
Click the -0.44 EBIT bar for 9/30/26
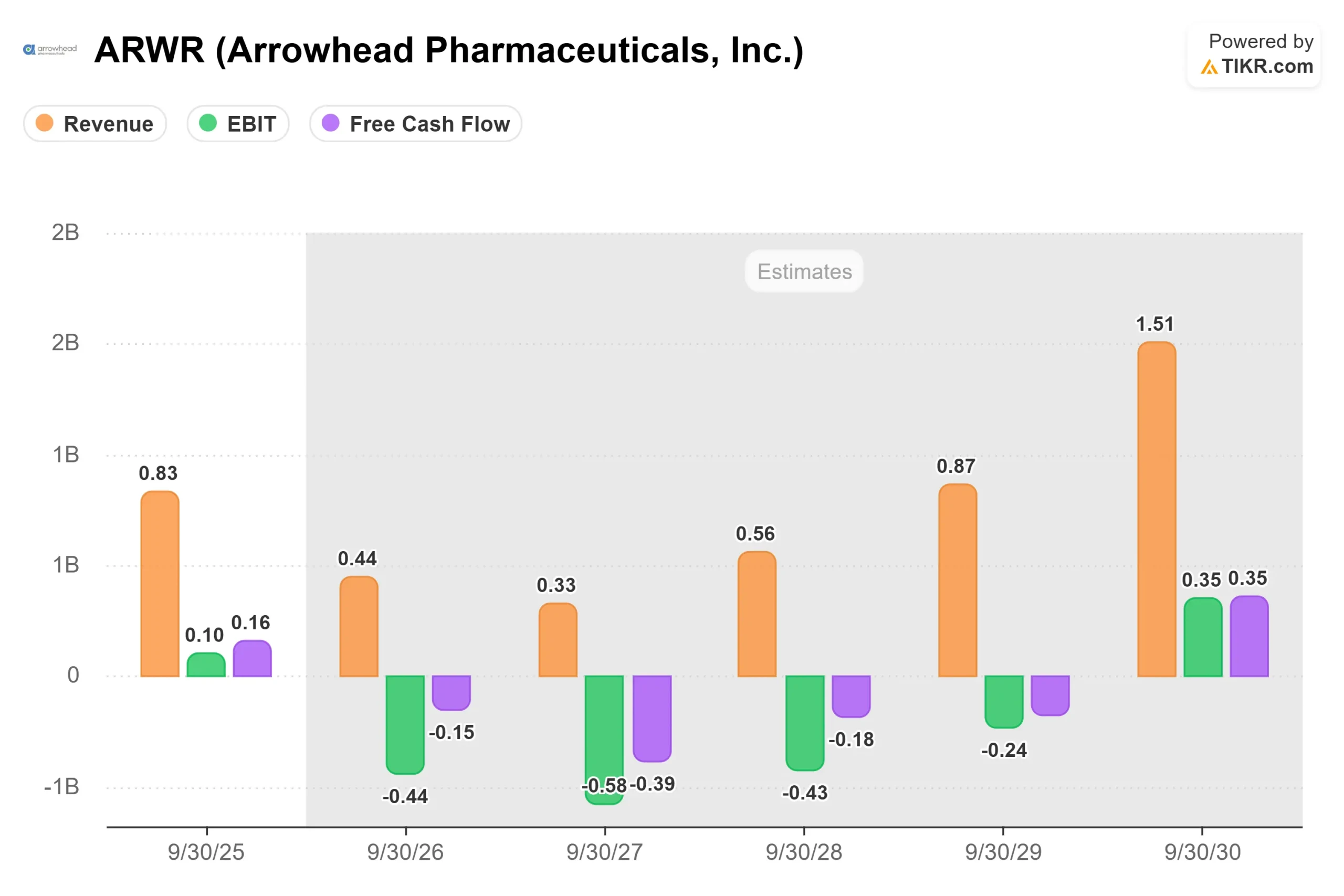405,725
